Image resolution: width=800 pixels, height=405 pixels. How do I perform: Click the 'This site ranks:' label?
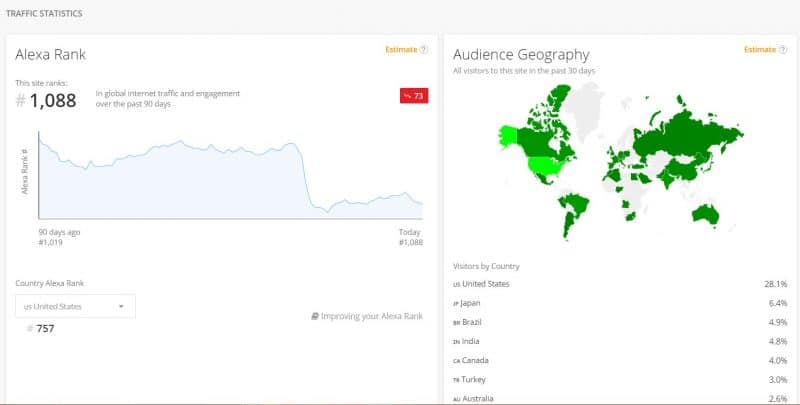pyautogui.click(x=41, y=83)
